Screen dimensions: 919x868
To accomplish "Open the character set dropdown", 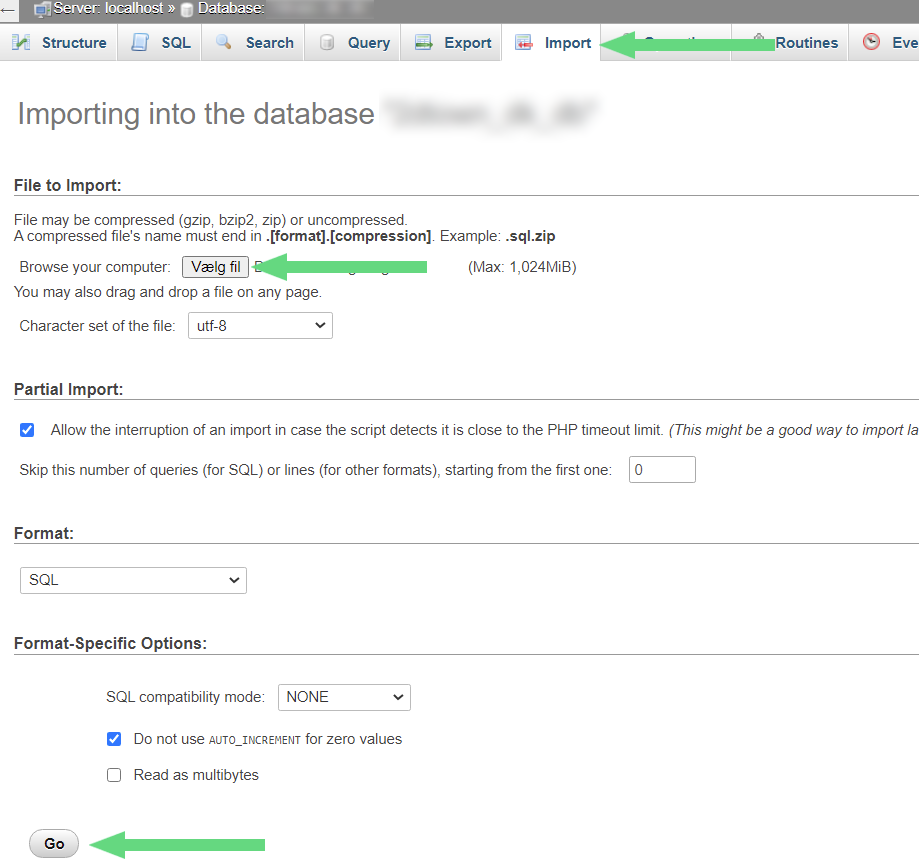I will point(260,325).
